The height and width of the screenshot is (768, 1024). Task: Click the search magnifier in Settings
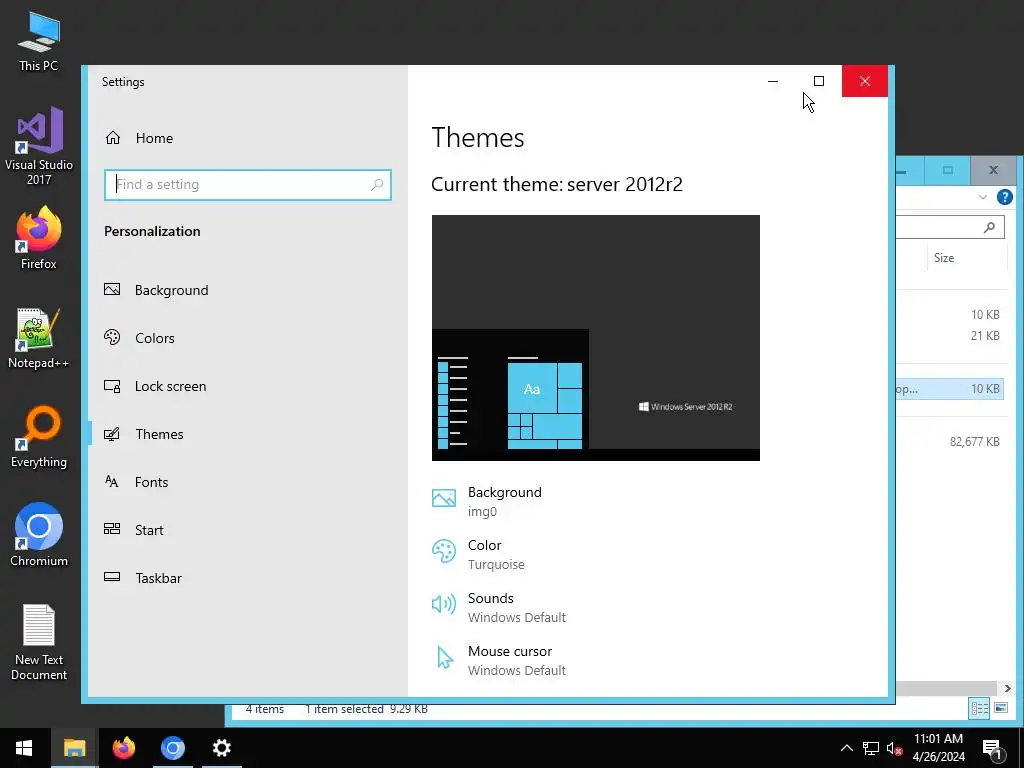[x=377, y=185]
